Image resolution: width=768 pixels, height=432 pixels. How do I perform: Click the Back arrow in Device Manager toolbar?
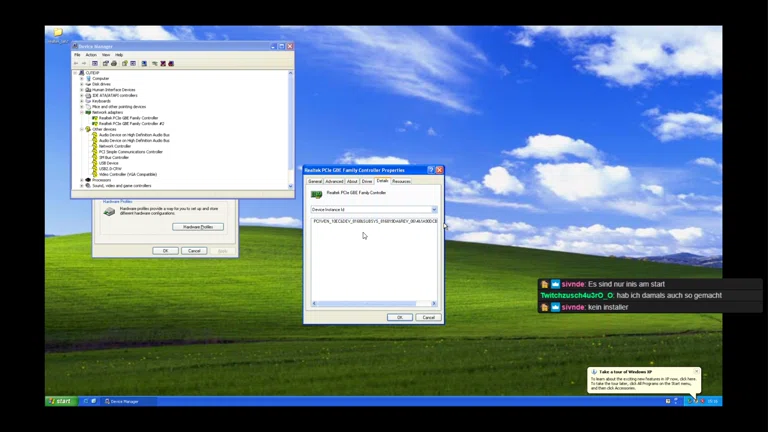coord(76,64)
